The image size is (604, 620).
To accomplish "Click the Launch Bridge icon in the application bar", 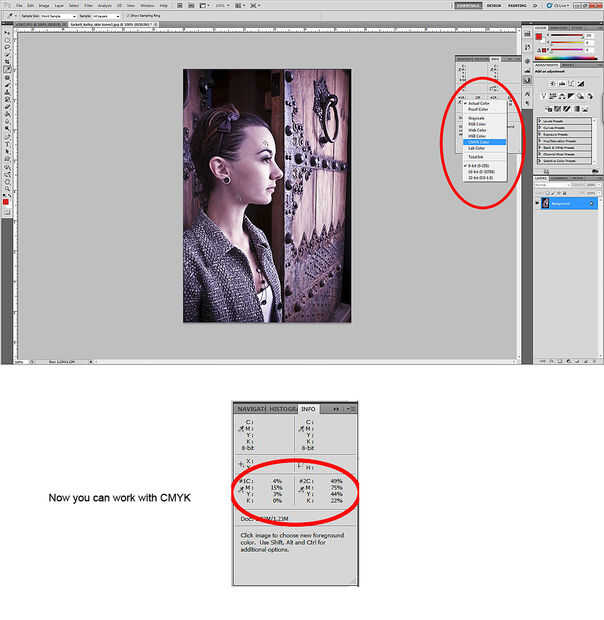I will pyautogui.click(x=179, y=6).
